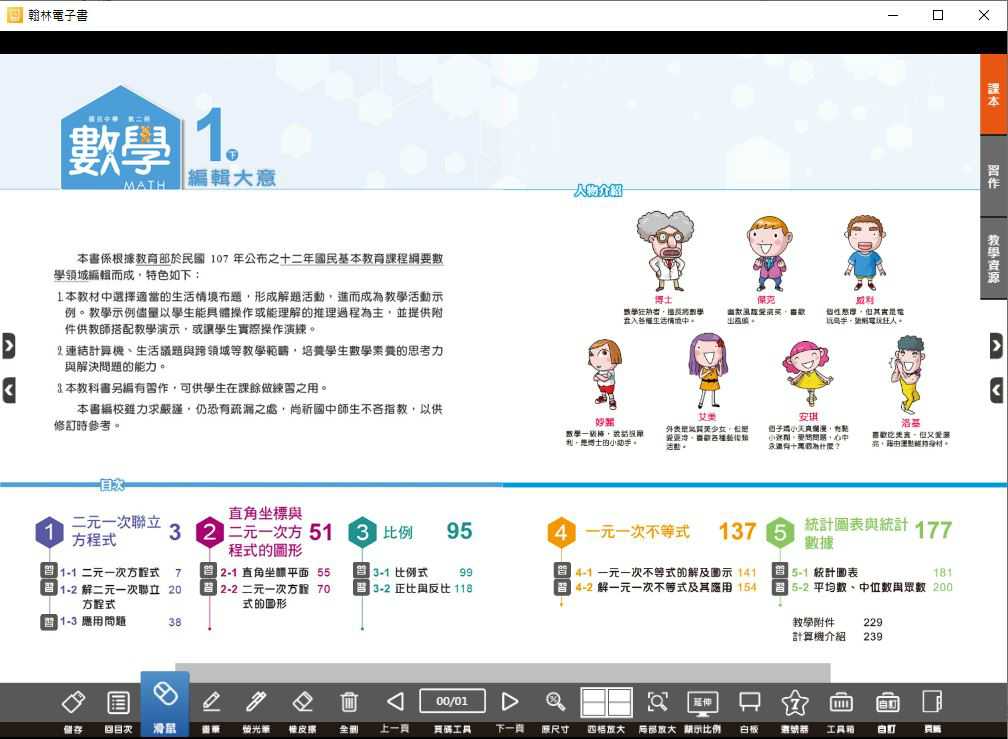Click the 習 icon beside section 1-1
The height and width of the screenshot is (739, 1008).
pos(49,571)
